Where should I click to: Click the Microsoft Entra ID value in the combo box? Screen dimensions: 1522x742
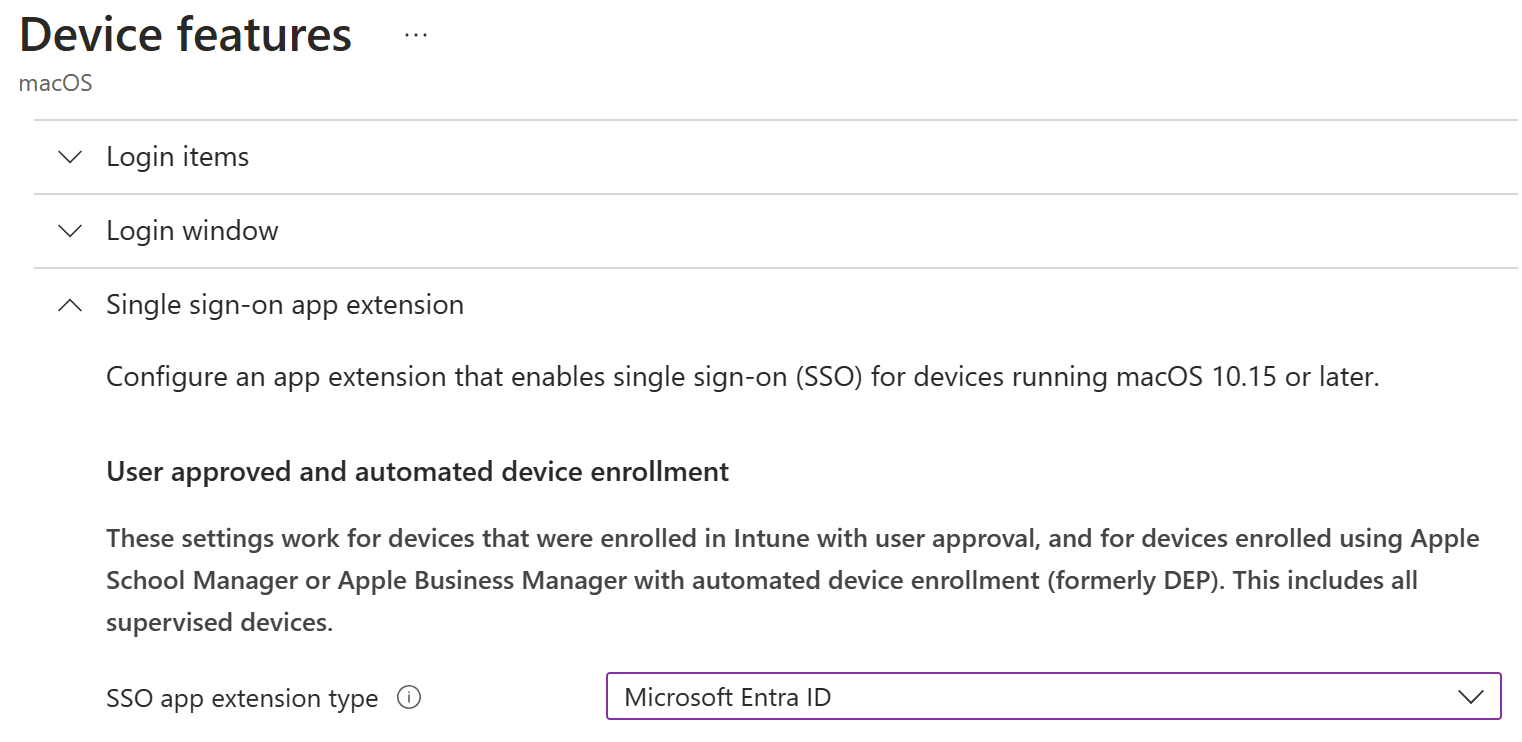coord(728,696)
